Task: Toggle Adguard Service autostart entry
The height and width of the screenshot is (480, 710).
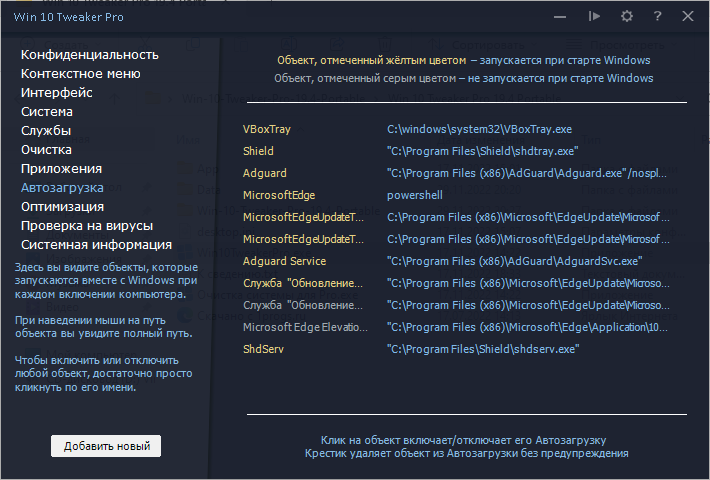Action: [284, 261]
